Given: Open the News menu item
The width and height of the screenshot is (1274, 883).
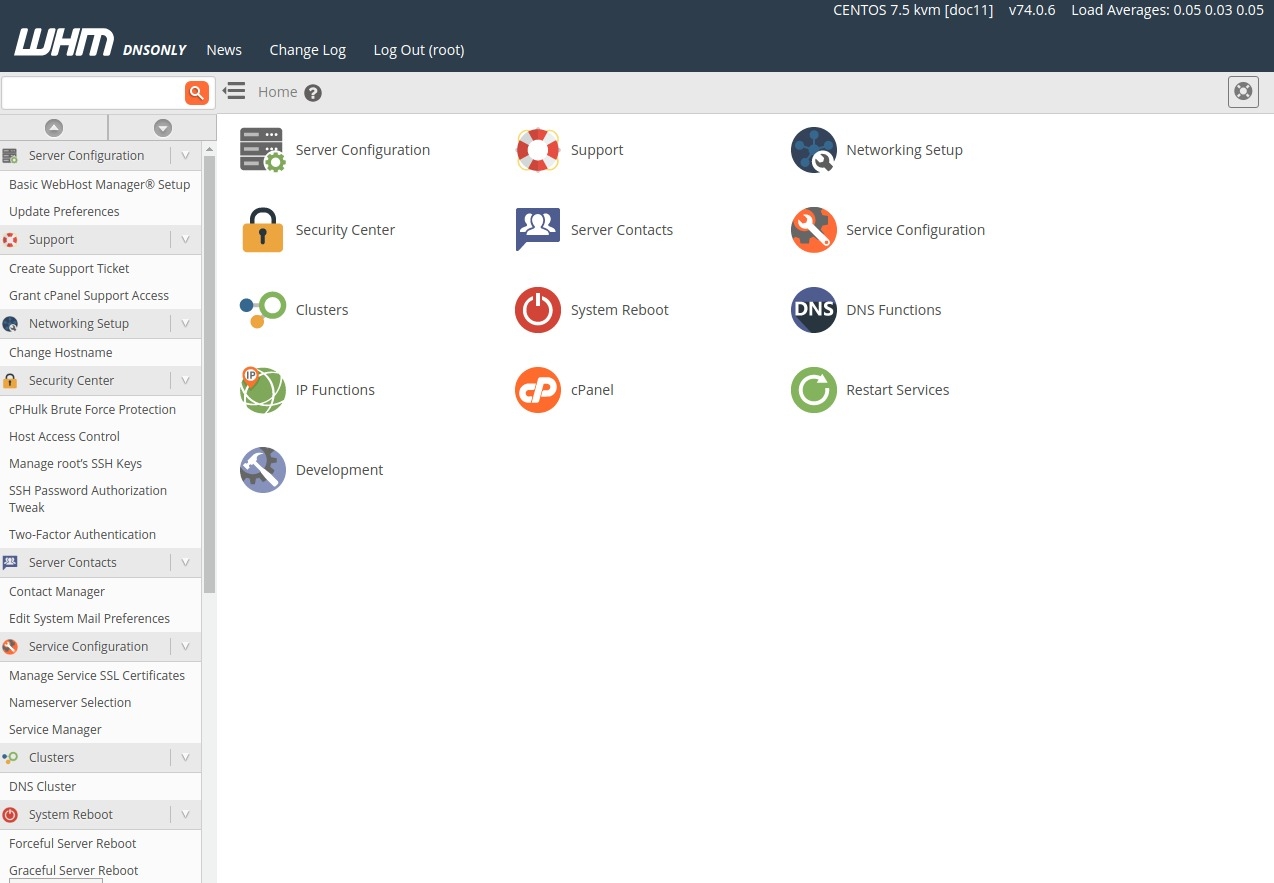Looking at the screenshot, I should pos(224,50).
